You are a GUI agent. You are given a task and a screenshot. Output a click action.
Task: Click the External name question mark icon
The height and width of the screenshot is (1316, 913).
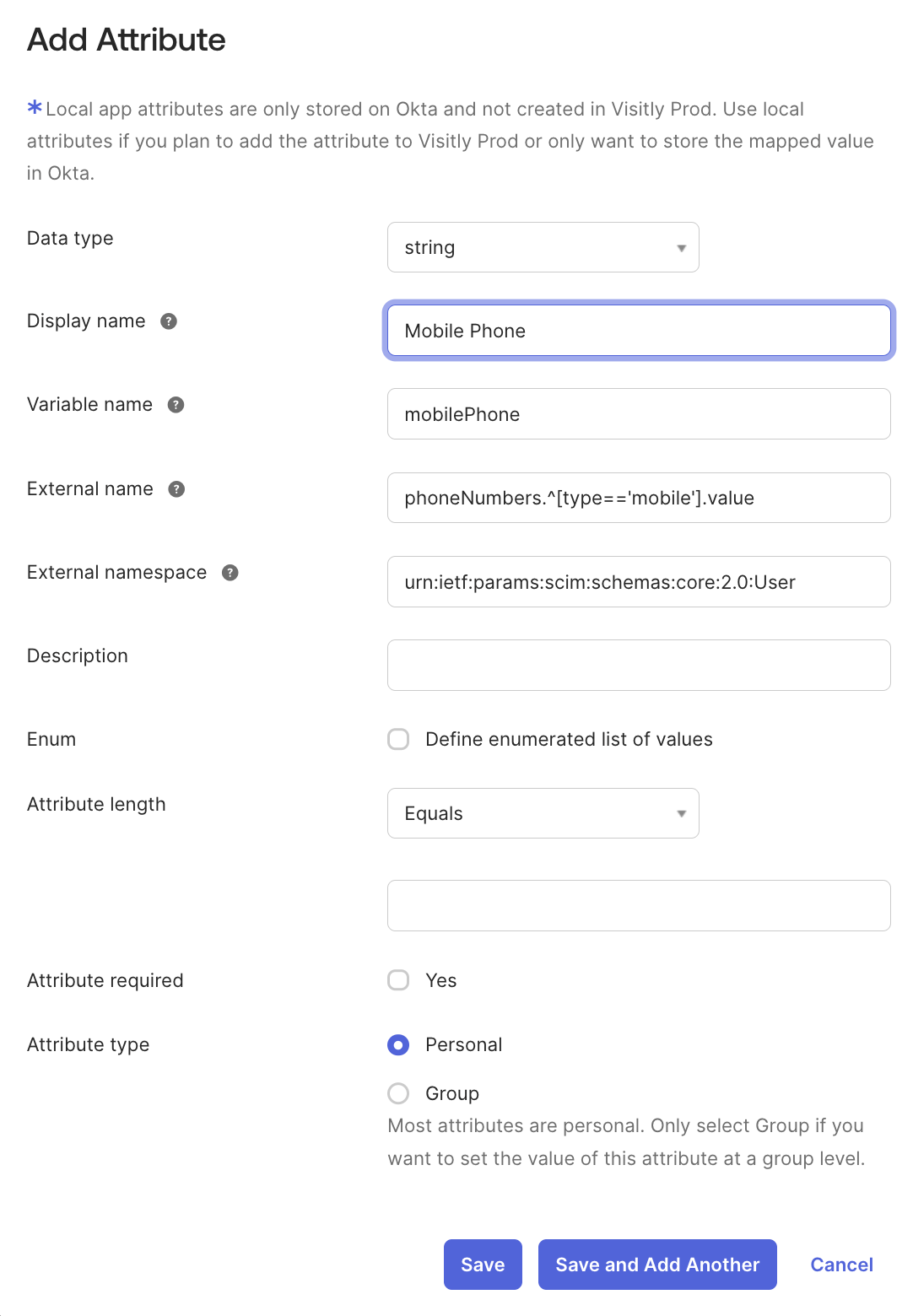[x=176, y=489]
